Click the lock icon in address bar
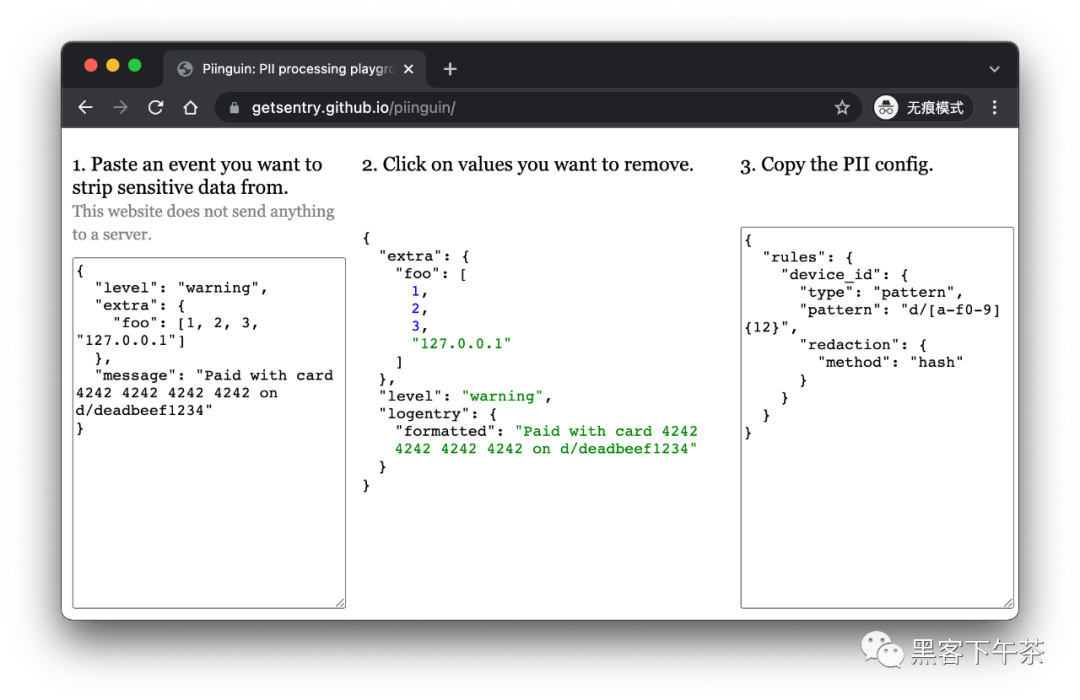Image resolution: width=1080 pixels, height=700 pixels. click(234, 107)
